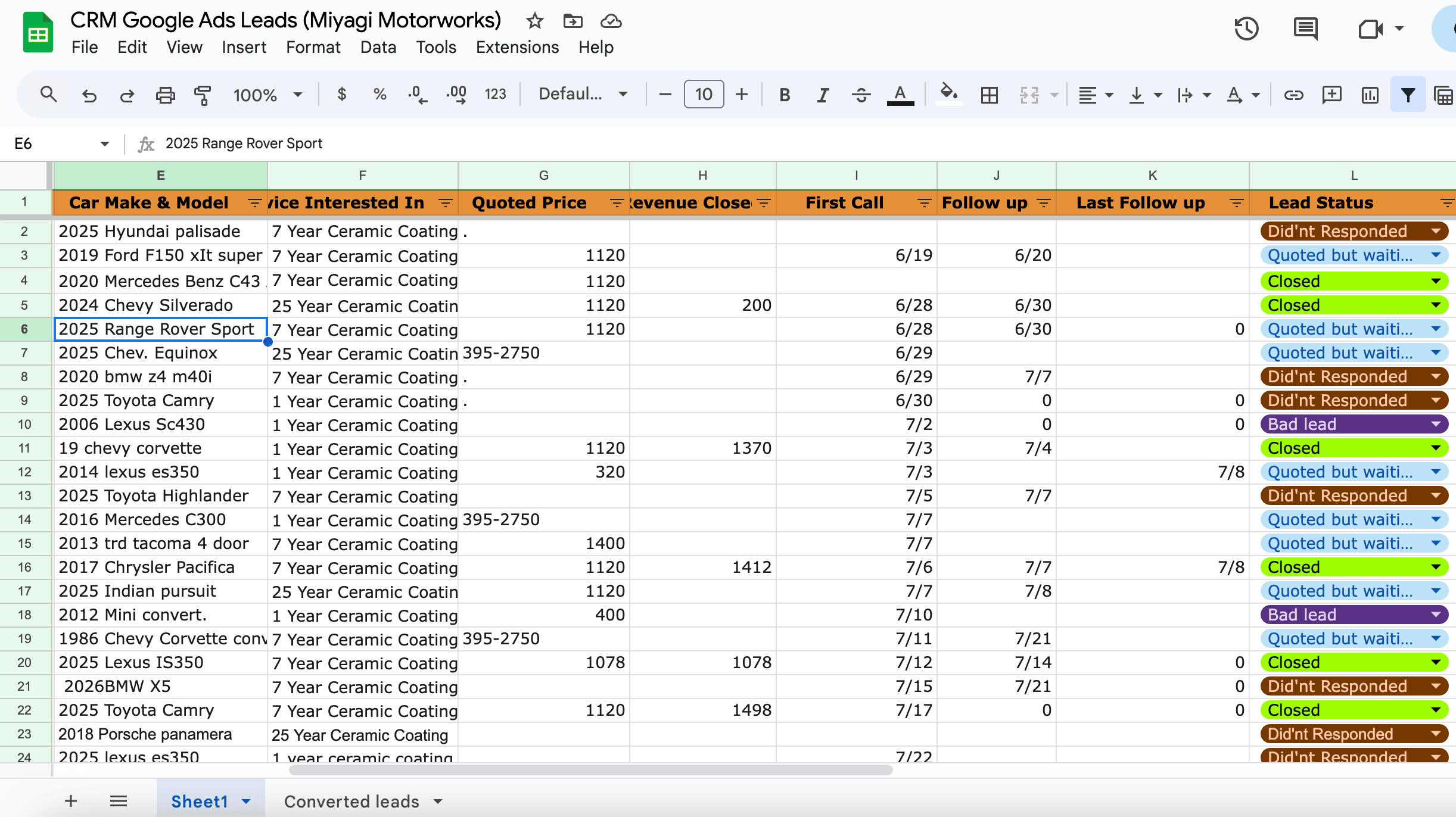
Task: Select column G header
Action: pyautogui.click(x=543, y=176)
